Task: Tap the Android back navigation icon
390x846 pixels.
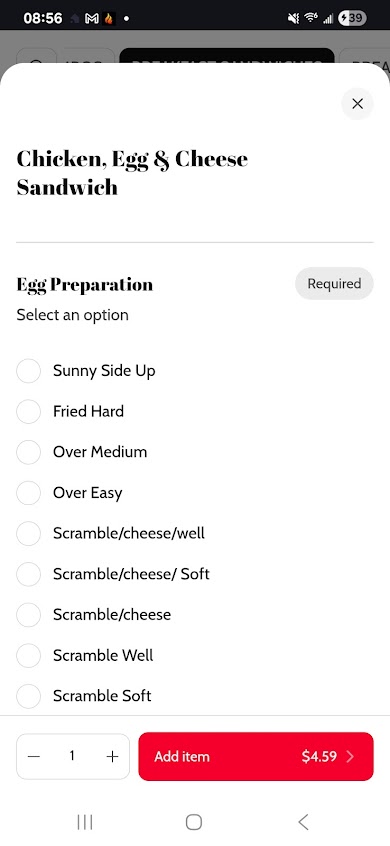Action: [x=303, y=822]
